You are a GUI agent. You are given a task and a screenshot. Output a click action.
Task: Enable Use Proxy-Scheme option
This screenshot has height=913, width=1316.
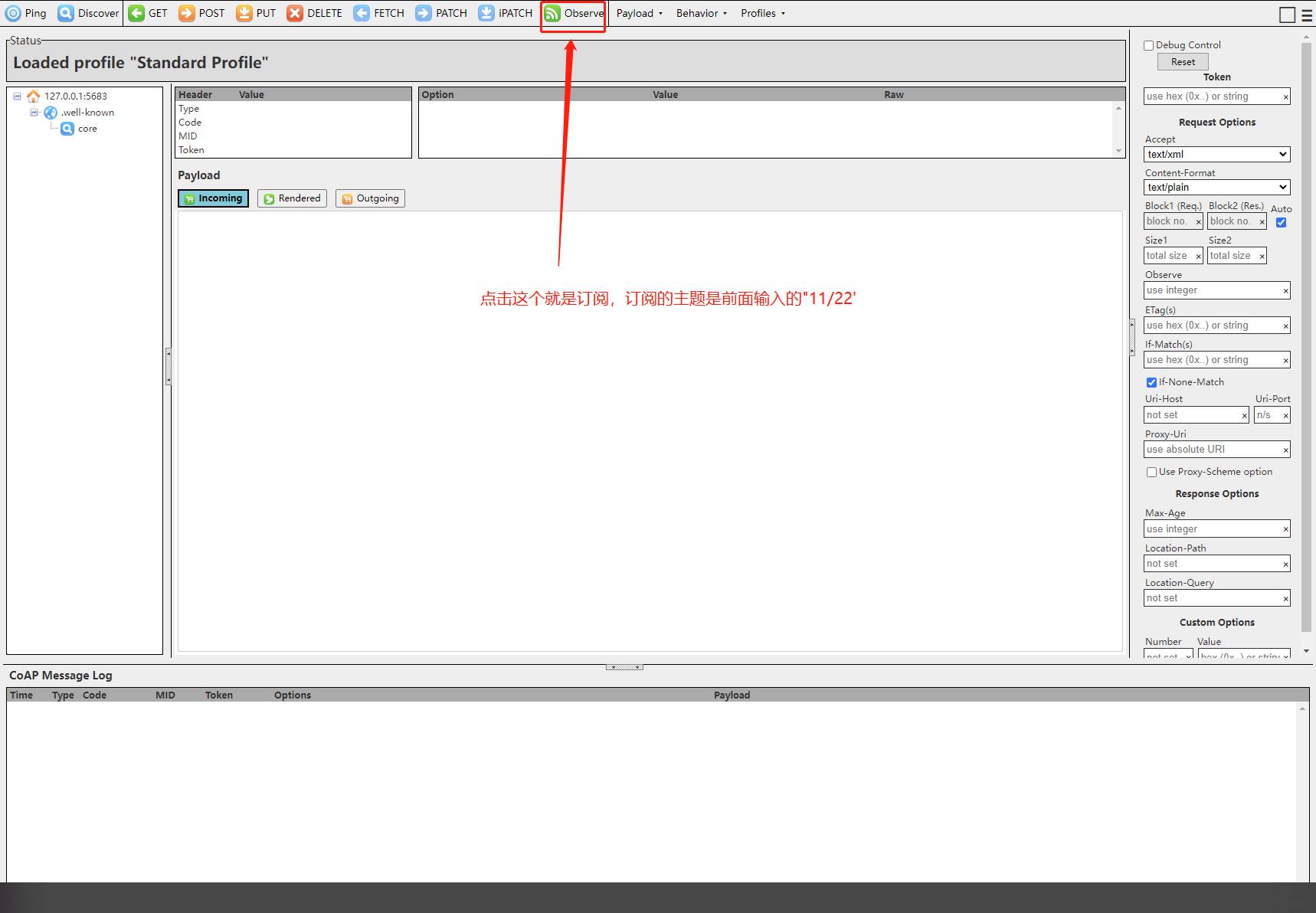(x=1151, y=472)
